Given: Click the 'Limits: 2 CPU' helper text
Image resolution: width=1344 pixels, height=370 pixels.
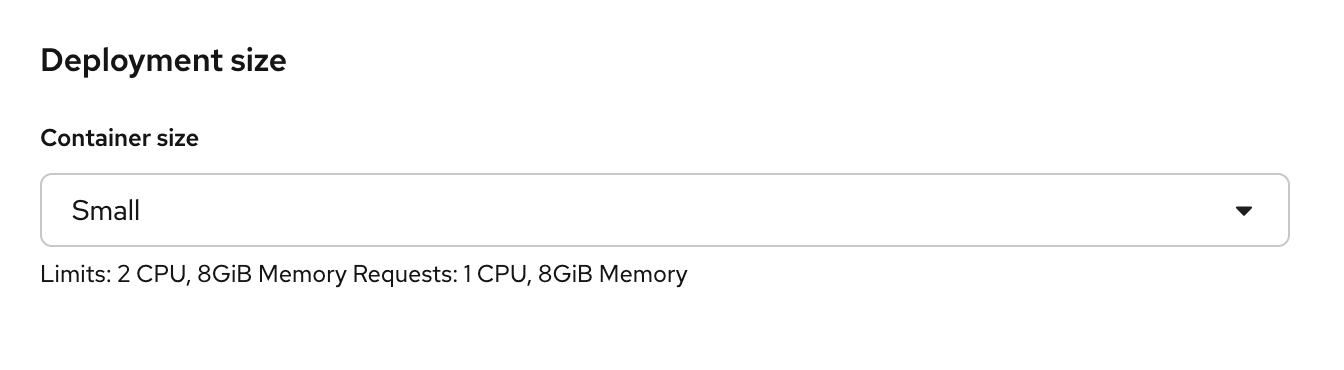Looking at the screenshot, I should coord(114,274).
